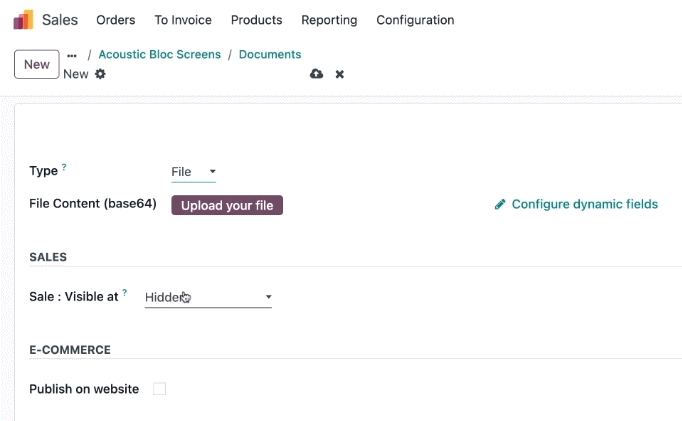
Task: Toggle the Publish on website checkbox
Action: coord(160,389)
